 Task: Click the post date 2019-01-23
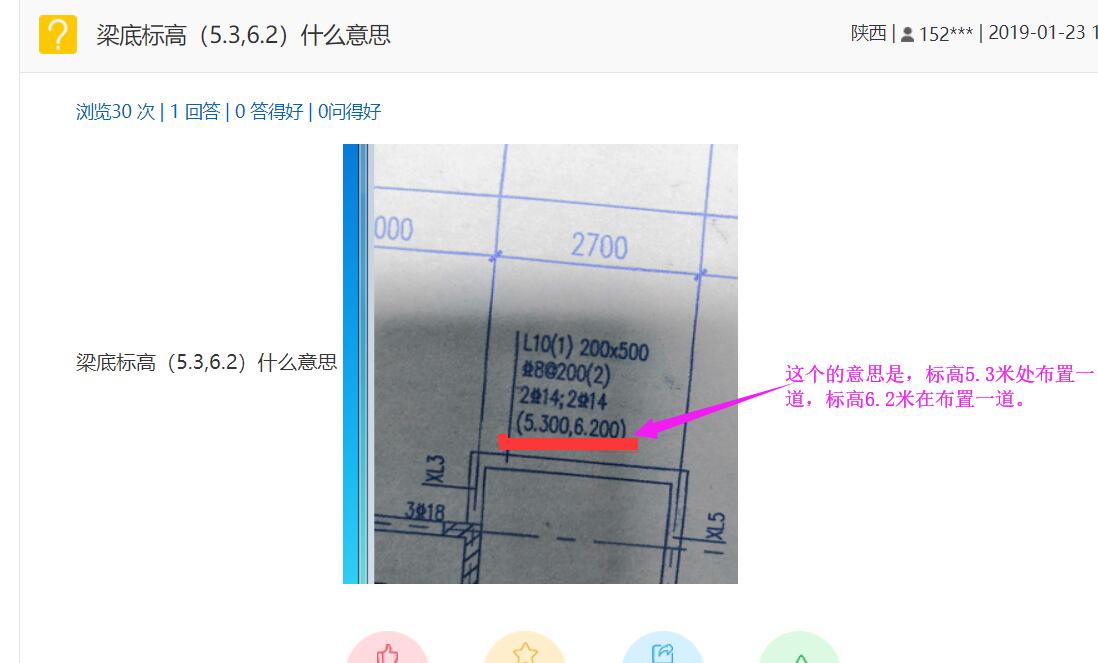(1036, 33)
